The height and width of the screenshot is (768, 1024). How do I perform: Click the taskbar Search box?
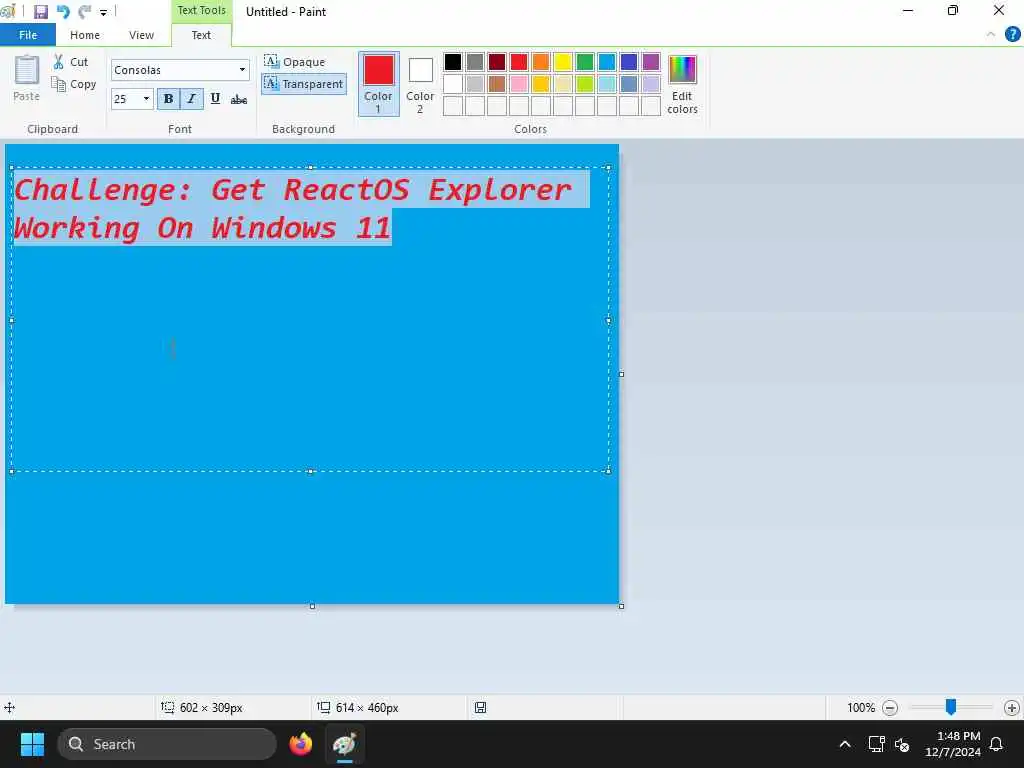tap(167, 744)
